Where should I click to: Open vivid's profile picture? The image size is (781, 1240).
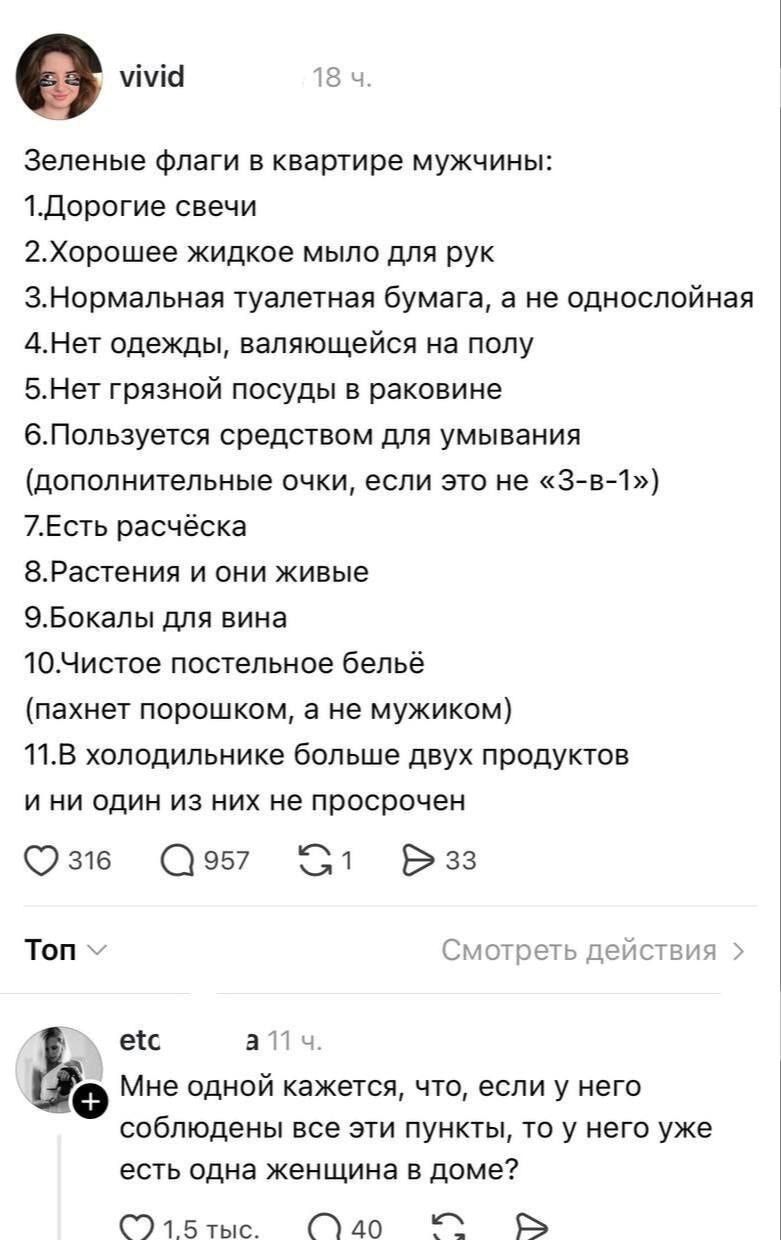[60, 74]
